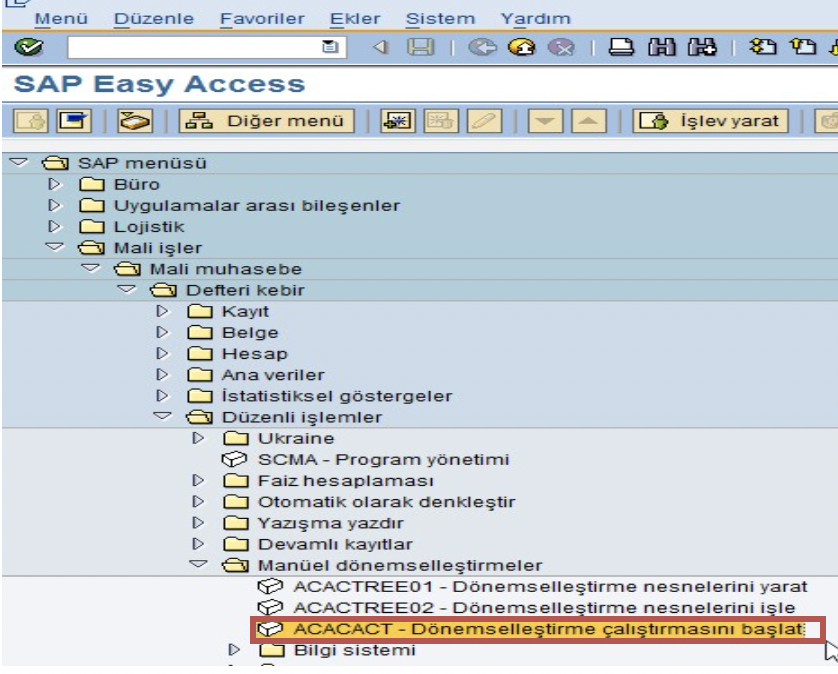Open the command field history dropdown
The width and height of the screenshot is (838, 674).
[x=330, y=47]
